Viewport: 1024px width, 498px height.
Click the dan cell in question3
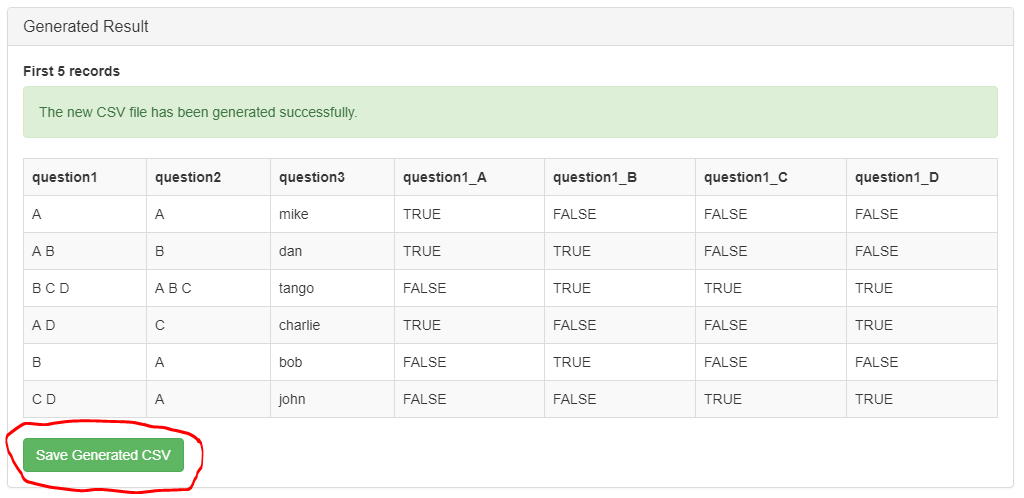pos(290,251)
